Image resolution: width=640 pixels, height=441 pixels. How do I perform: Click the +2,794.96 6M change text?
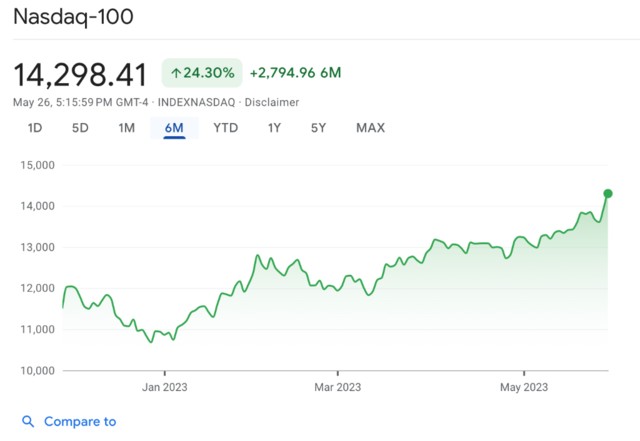(295, 73)
